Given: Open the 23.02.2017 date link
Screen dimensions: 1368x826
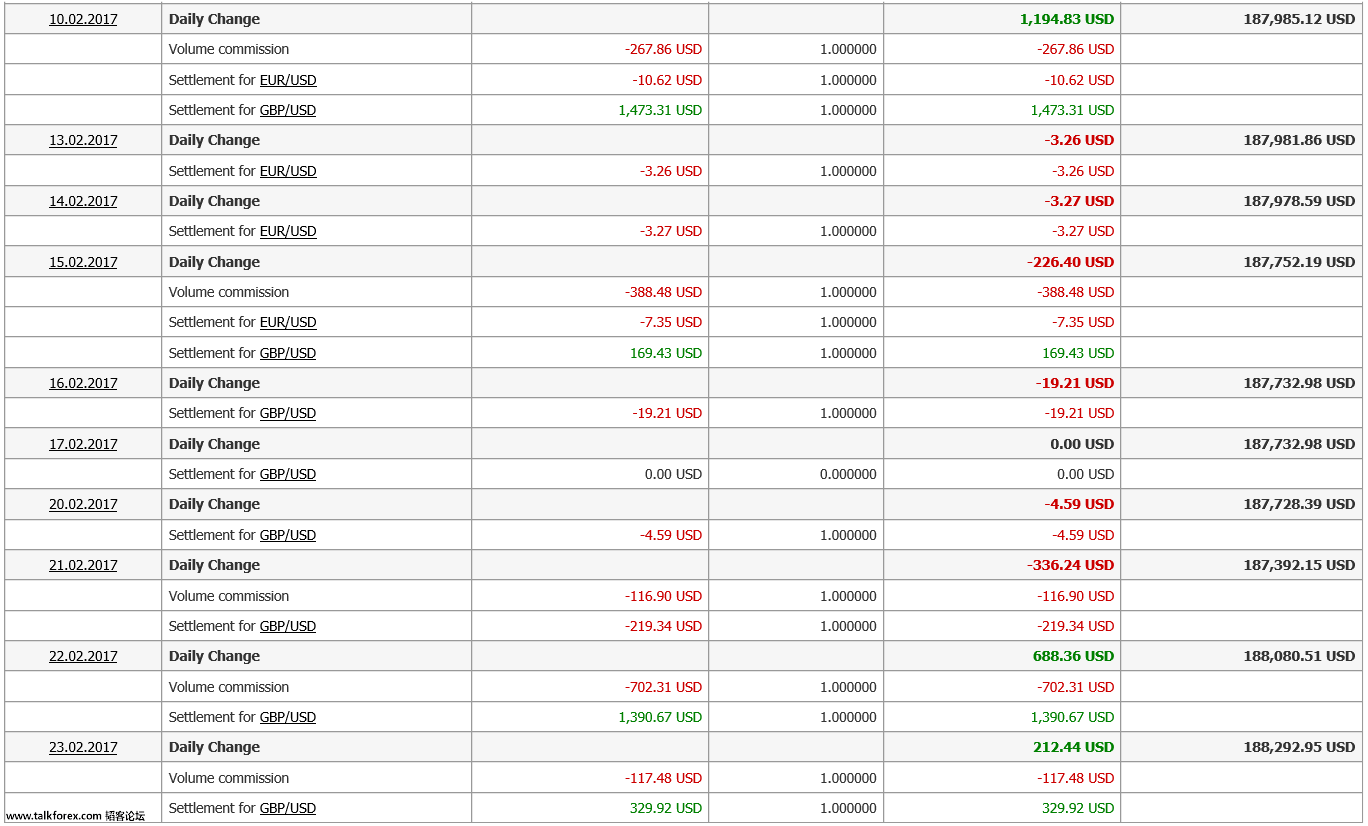Looking at the screenshot, I should point(83,747).
